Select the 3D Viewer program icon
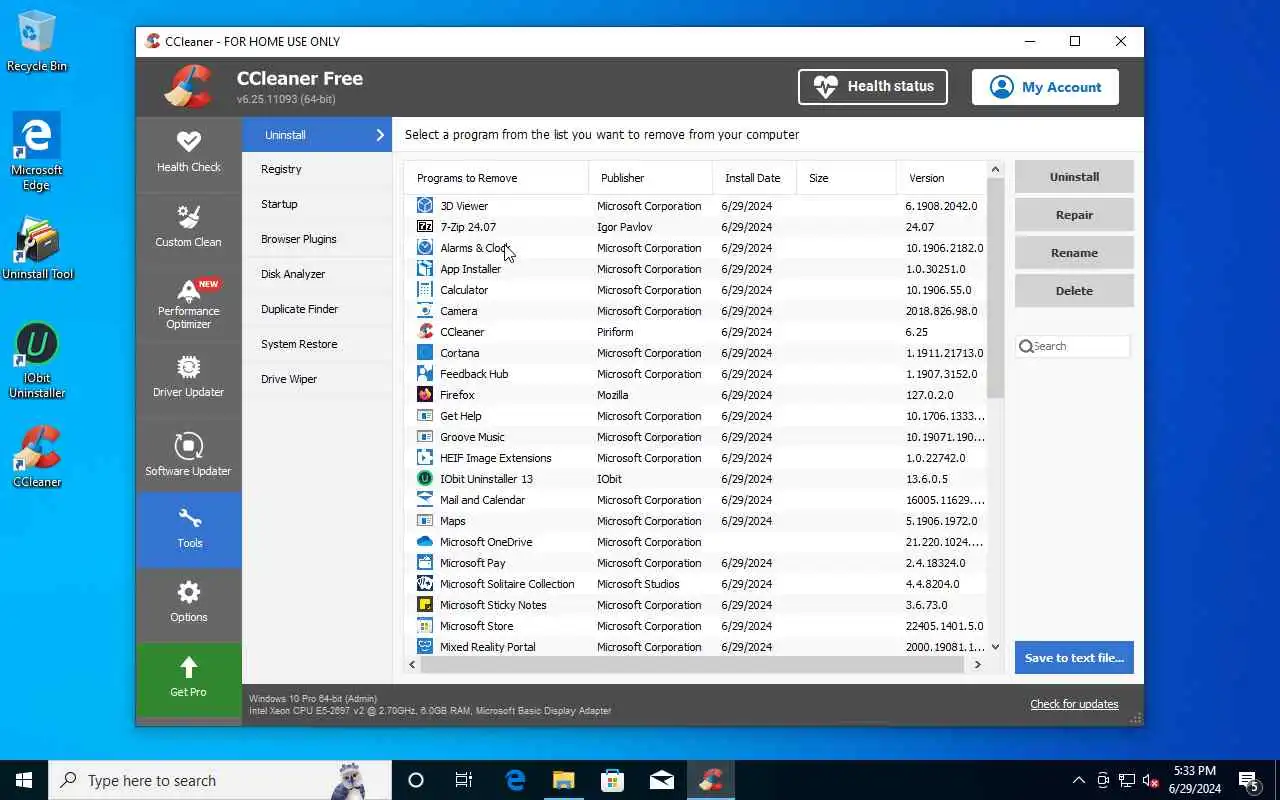The height and width of the screenshot is (800, 1280). point(425,206)
